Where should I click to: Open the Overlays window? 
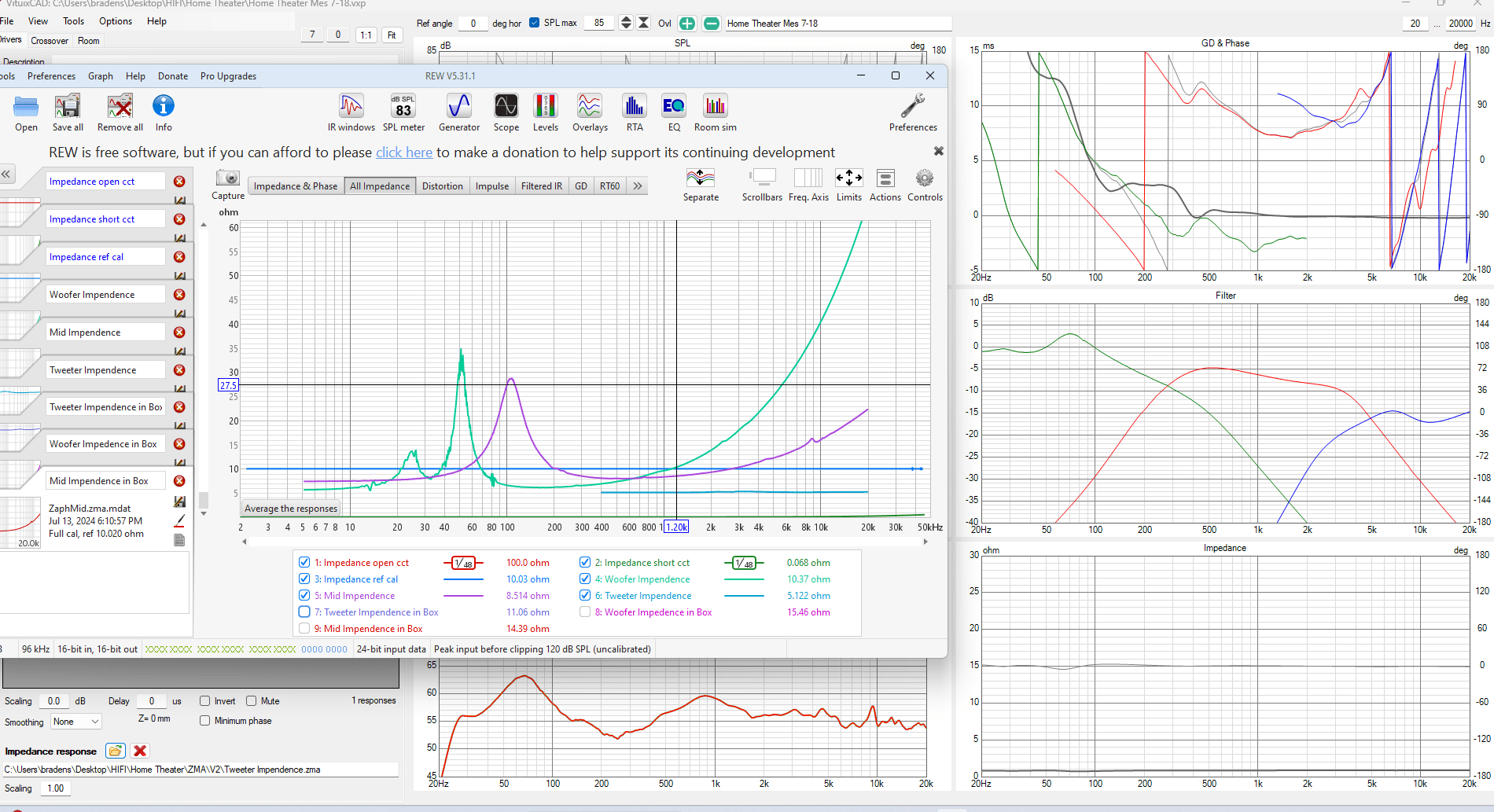click(590, 112)
